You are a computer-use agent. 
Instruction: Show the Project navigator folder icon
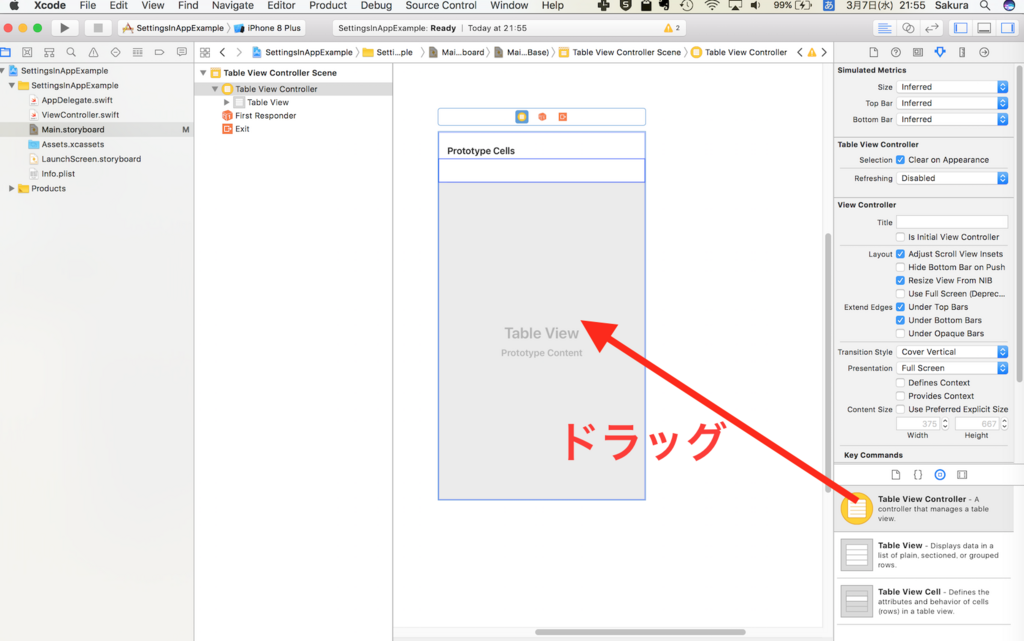coord(6,52)
